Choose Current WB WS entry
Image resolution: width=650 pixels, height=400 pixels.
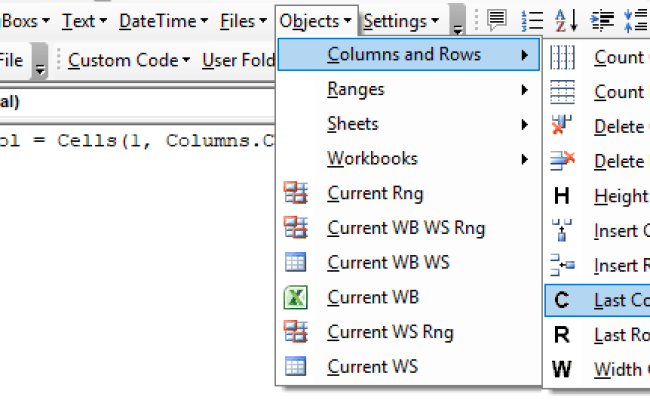409,263
